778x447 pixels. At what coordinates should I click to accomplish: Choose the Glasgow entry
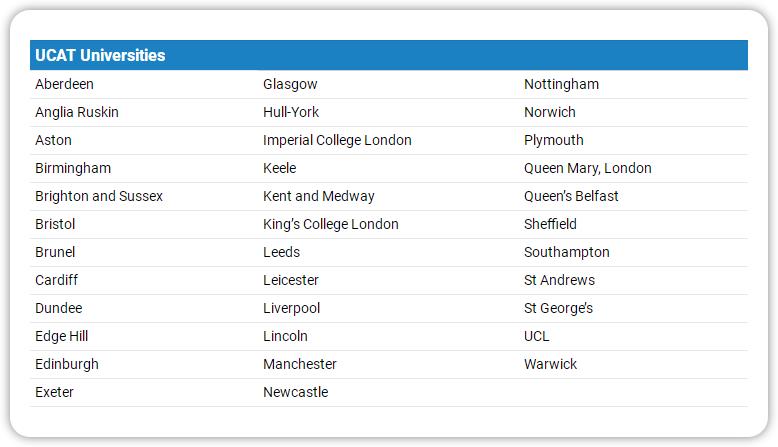290,84
